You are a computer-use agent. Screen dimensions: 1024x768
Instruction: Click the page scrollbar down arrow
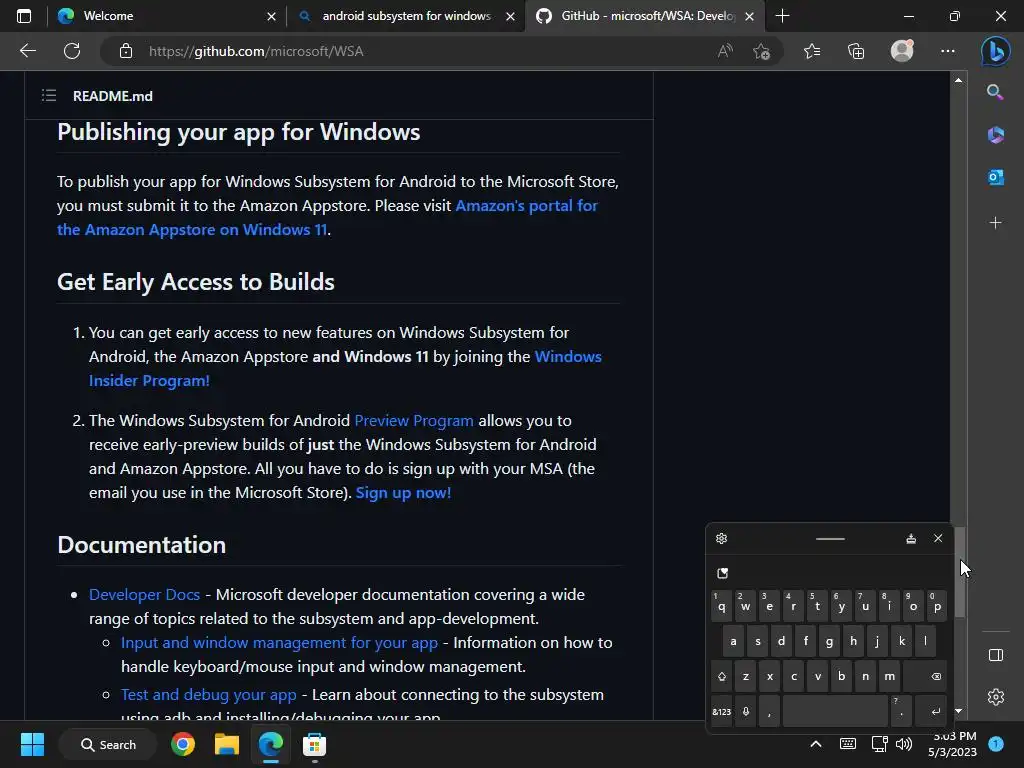tap(958, 711)
